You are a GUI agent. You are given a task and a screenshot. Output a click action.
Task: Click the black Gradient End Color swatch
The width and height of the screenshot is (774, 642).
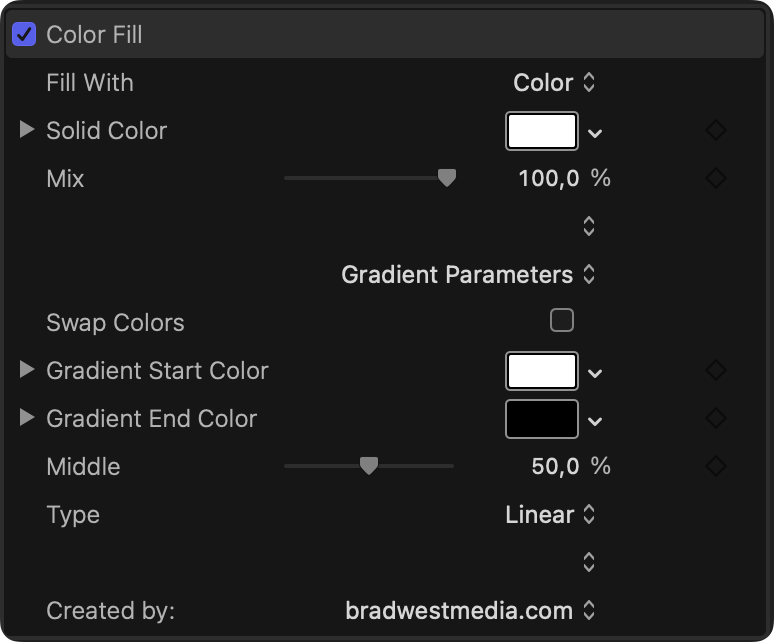click(542, 419)
